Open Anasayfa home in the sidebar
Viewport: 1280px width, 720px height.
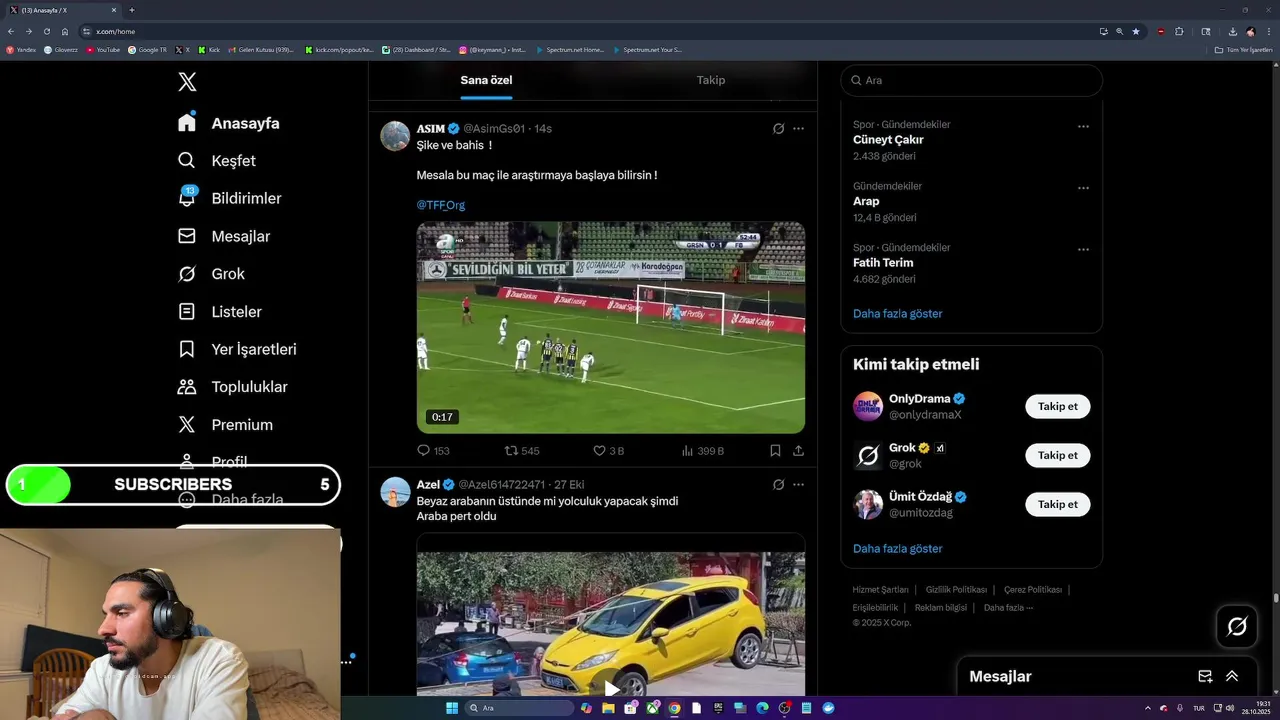coord(229,123)
